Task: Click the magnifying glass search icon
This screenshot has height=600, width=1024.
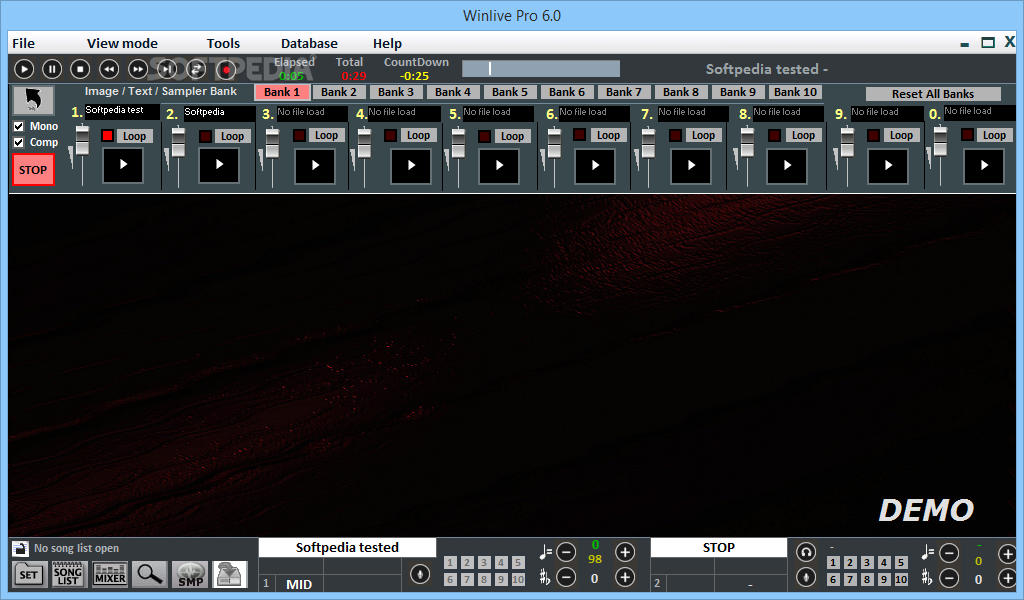Action: click(x=150, y=575)
